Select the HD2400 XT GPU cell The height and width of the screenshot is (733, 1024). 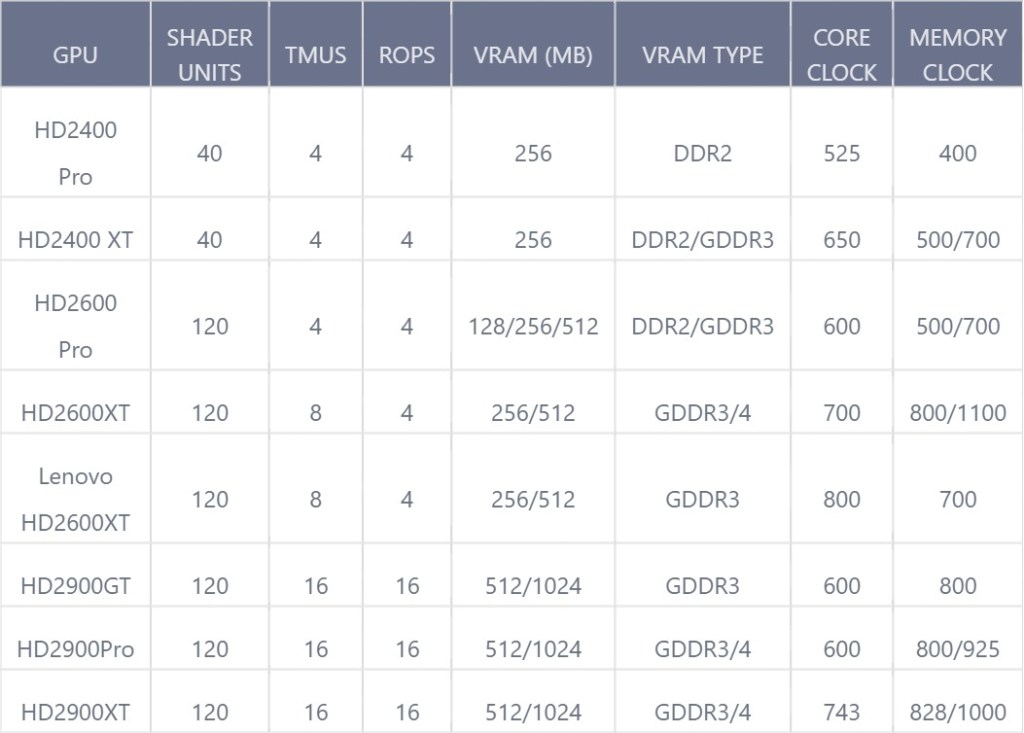pos(75,240)
